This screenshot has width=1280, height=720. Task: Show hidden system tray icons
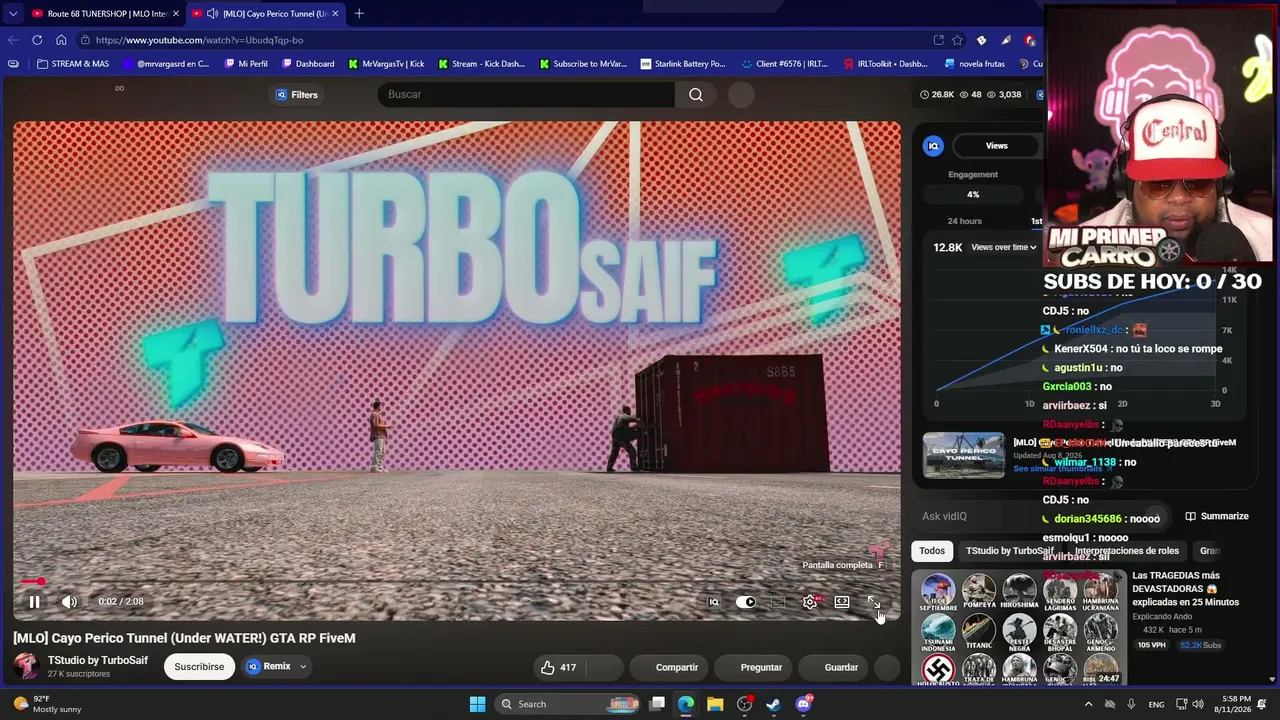1089,704
